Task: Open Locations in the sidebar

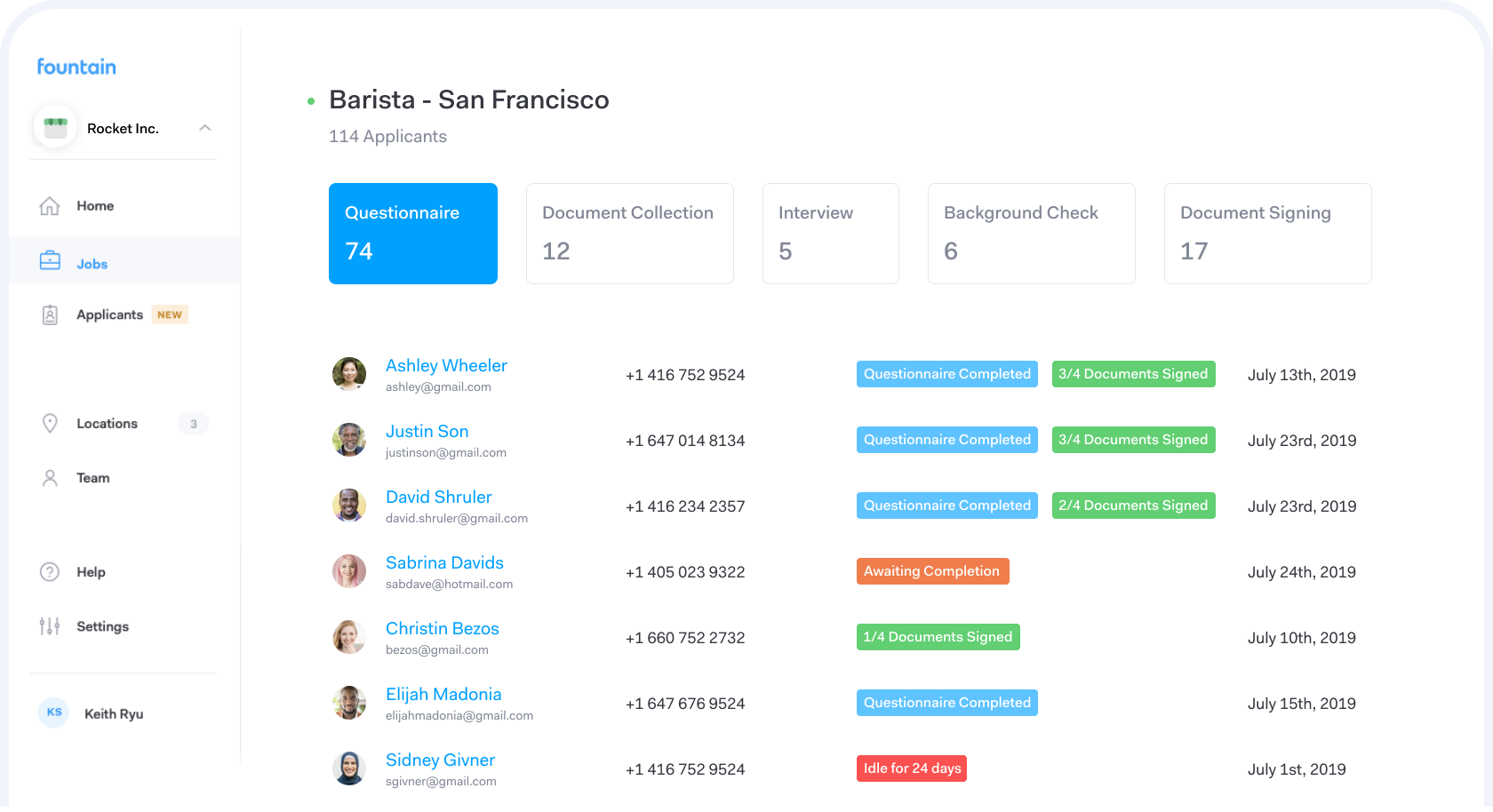Action: (x=107, y=424)
